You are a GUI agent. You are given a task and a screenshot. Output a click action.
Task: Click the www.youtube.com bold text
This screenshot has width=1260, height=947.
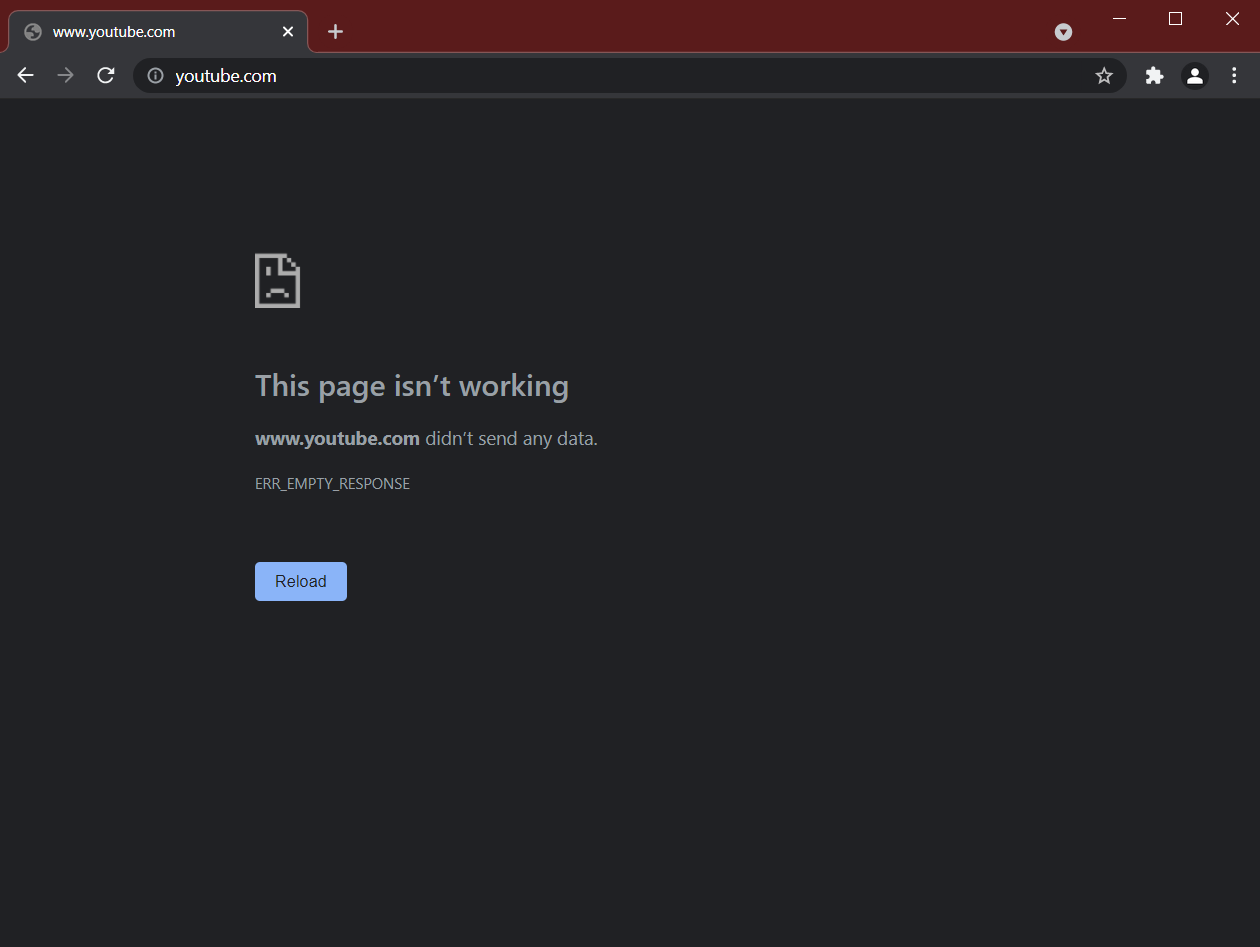pos(337,438)
